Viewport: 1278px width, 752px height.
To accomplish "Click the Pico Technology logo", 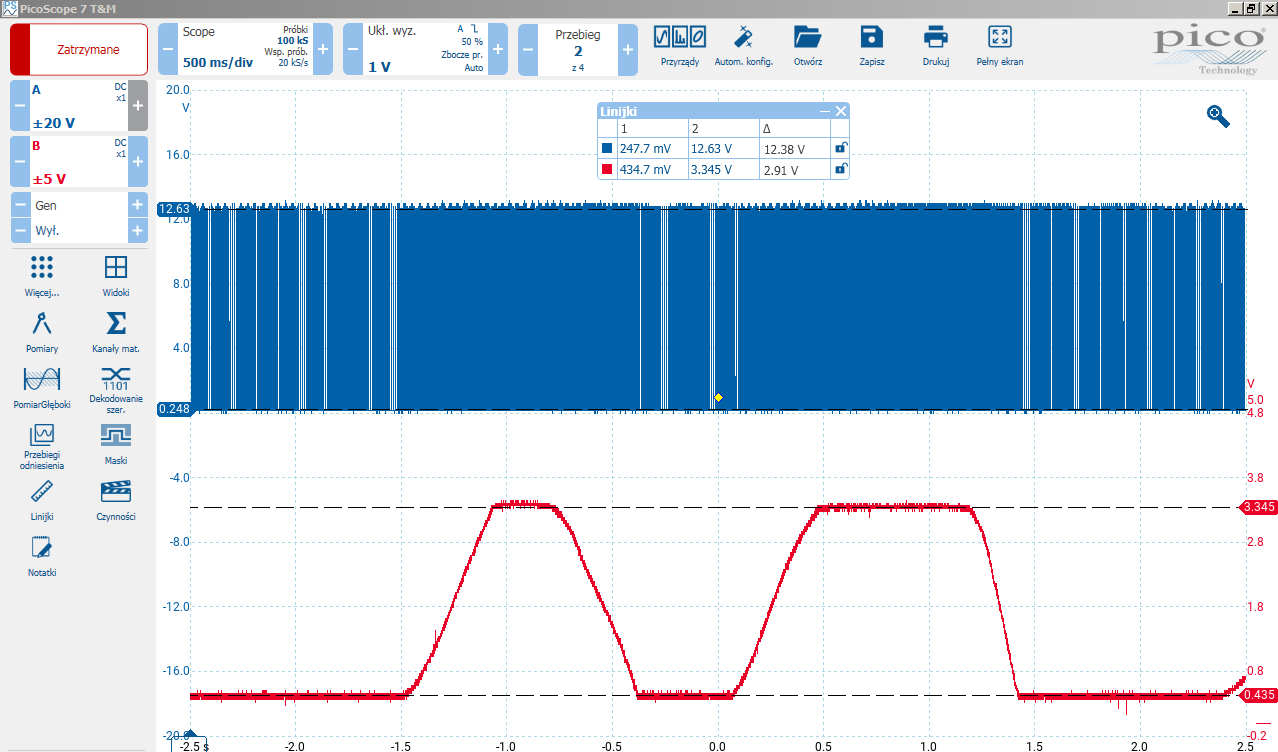I will 1208,50.
